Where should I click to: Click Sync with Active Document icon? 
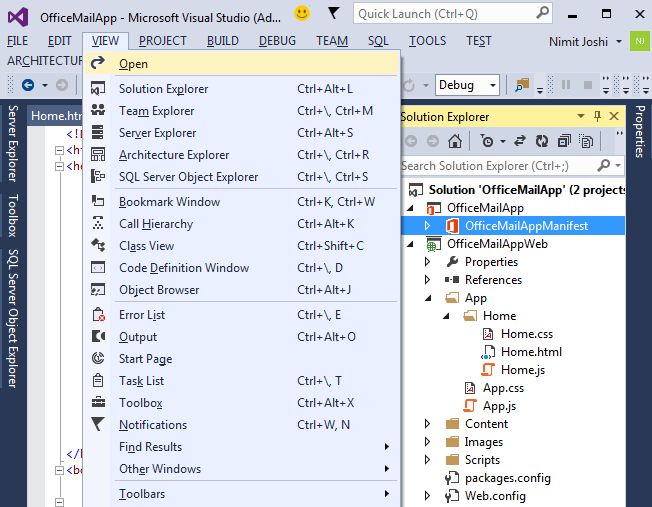520,142
